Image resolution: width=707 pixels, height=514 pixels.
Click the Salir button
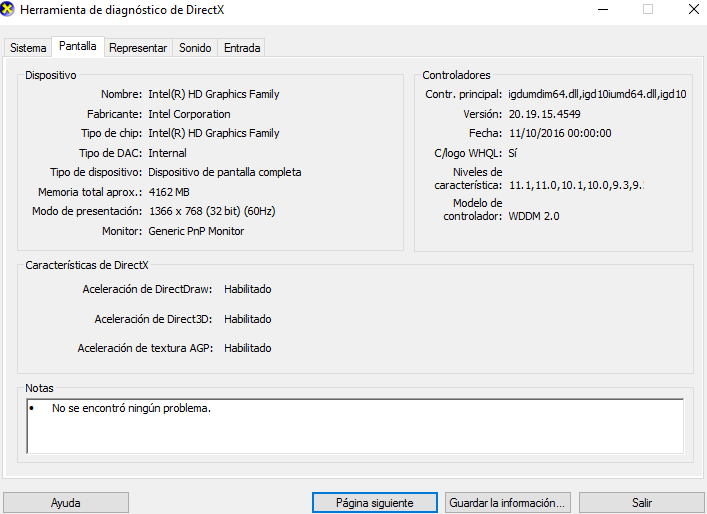coord(642,503)
